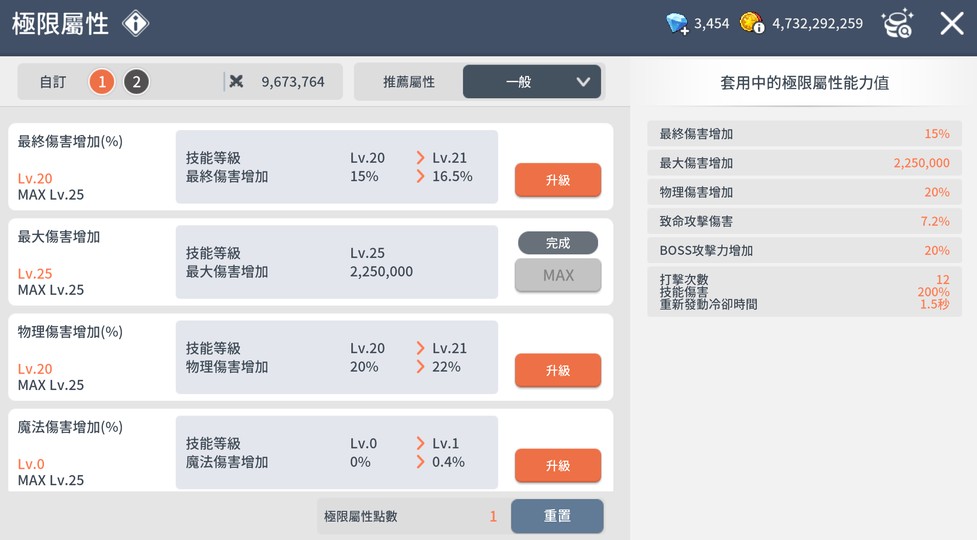977x540 pixels.
Task: Close the 極限屬性 window with X
Action: (951, 24)
